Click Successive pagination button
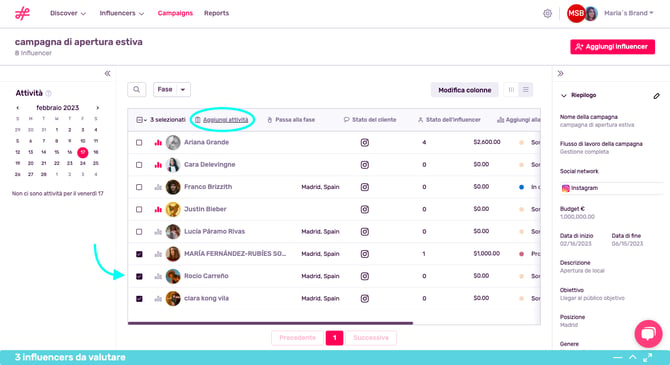The width and height of the screenshot is (670, 365). (x=371, y=338)
